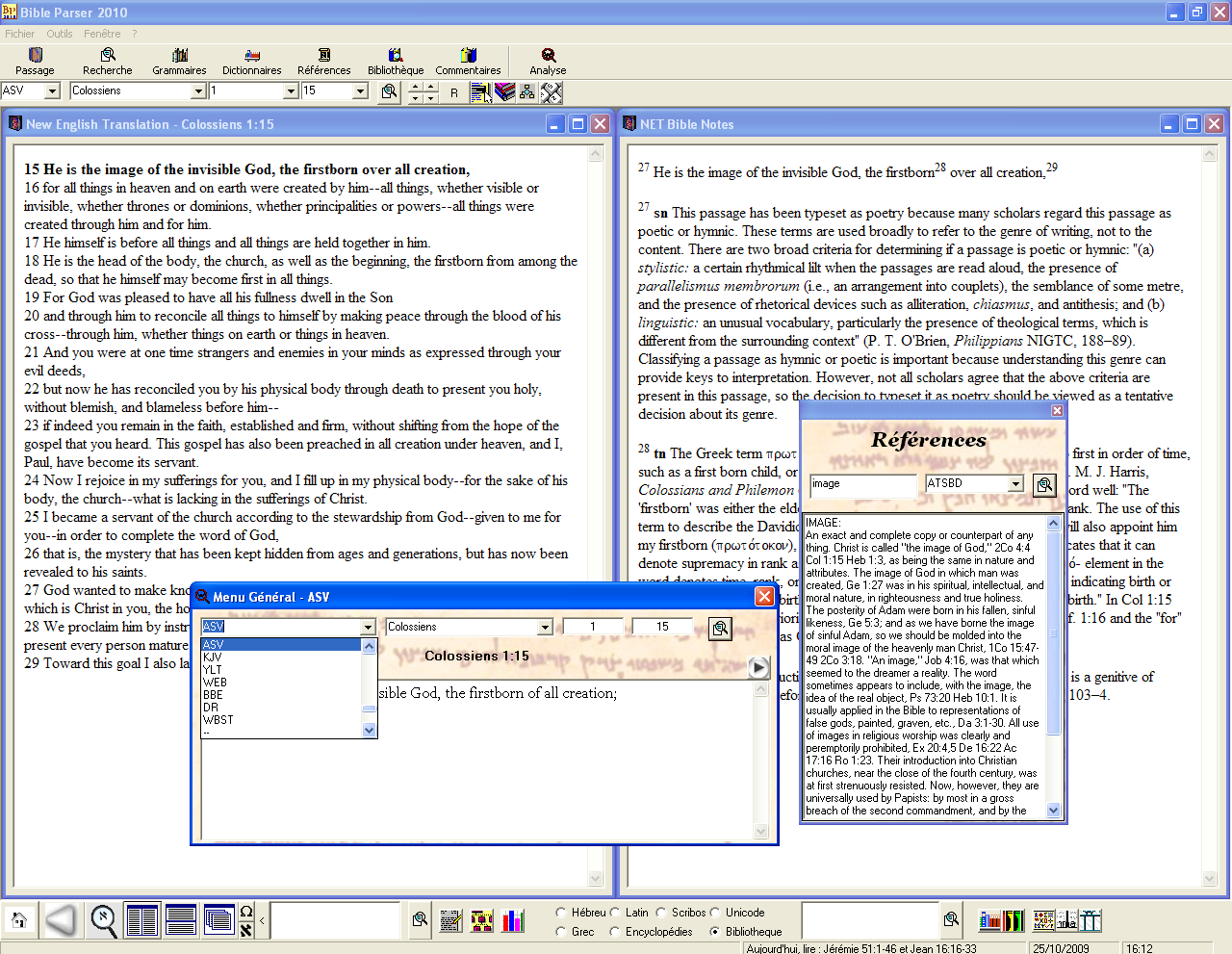The image size is (1232, 954).
Task: Open the Grammaires toolbar button
Action: click(x=179, y=62)
